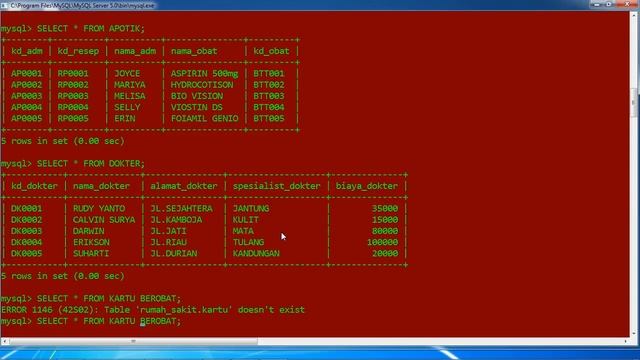Click cell RP0004 in APOTIK table
The width and height of the screenshot is (640, 360).
pyautogui.click(x=73, y=107)
